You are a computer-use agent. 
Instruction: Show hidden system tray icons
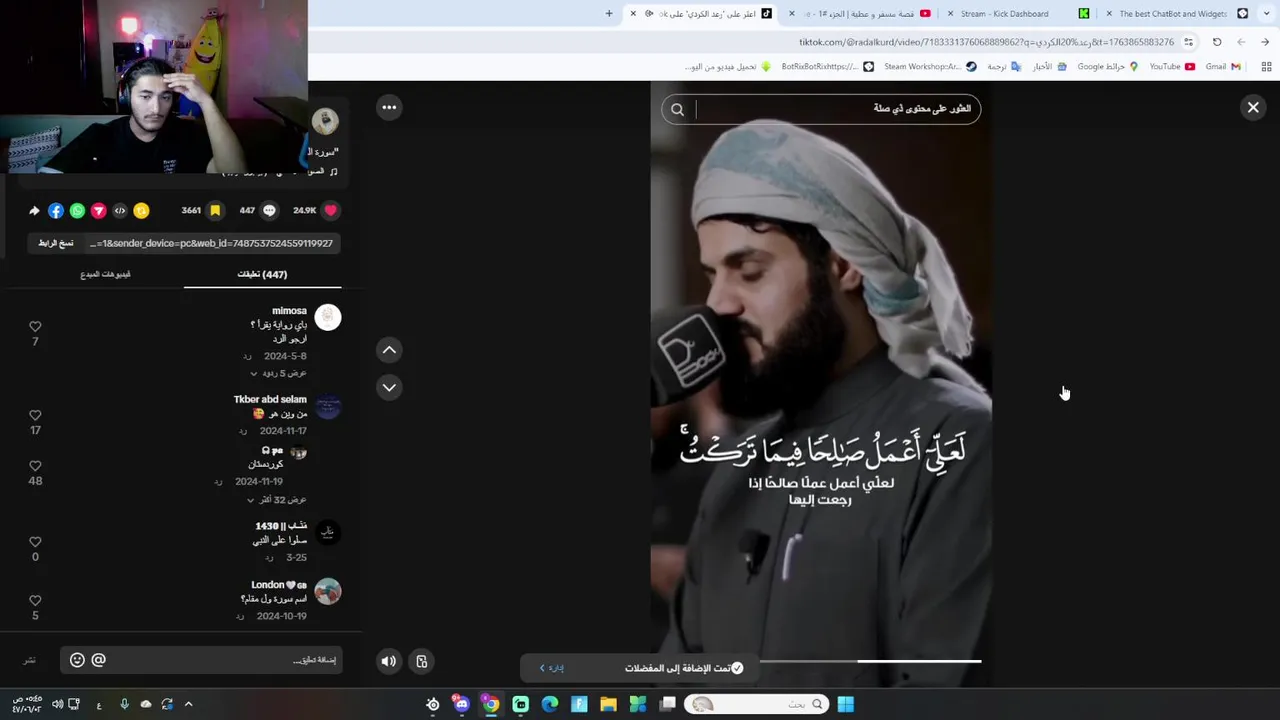tap(188, 704)
